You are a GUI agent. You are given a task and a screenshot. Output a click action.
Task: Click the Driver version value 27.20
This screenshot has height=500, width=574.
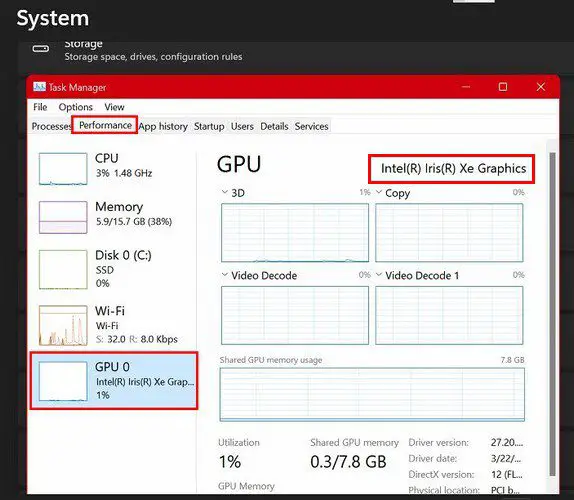[x=507, y=443]
